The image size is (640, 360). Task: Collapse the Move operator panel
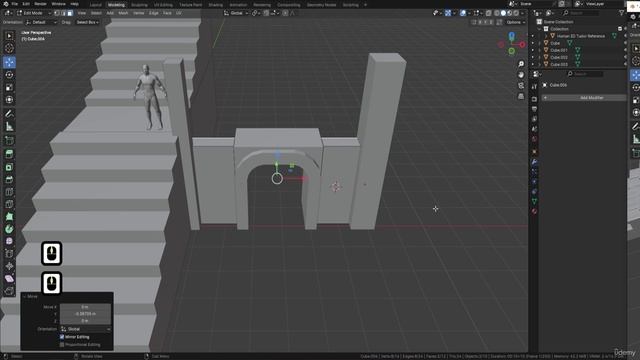(x=24, y=296)
